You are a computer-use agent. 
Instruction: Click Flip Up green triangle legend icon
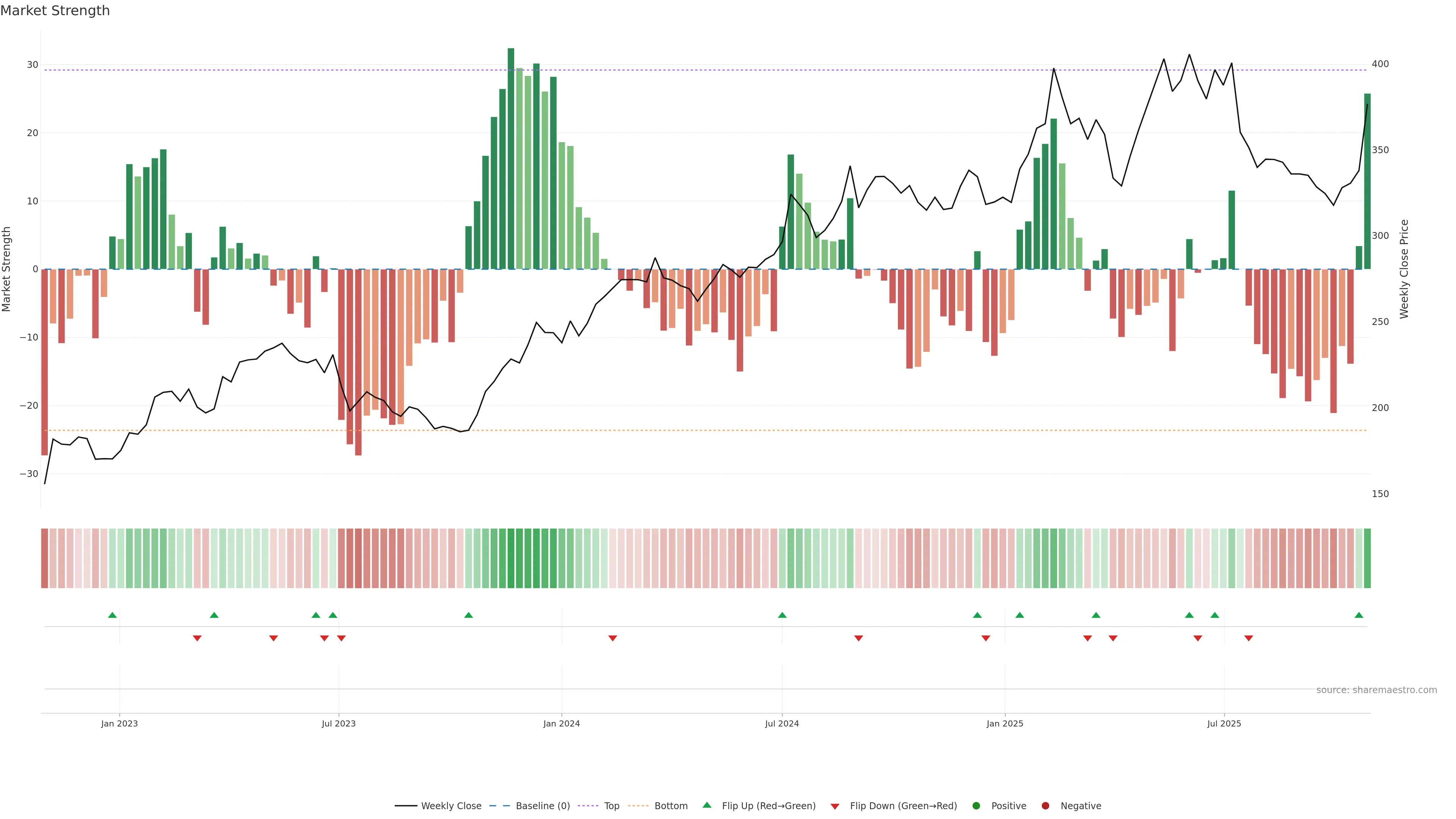[706, 805]
